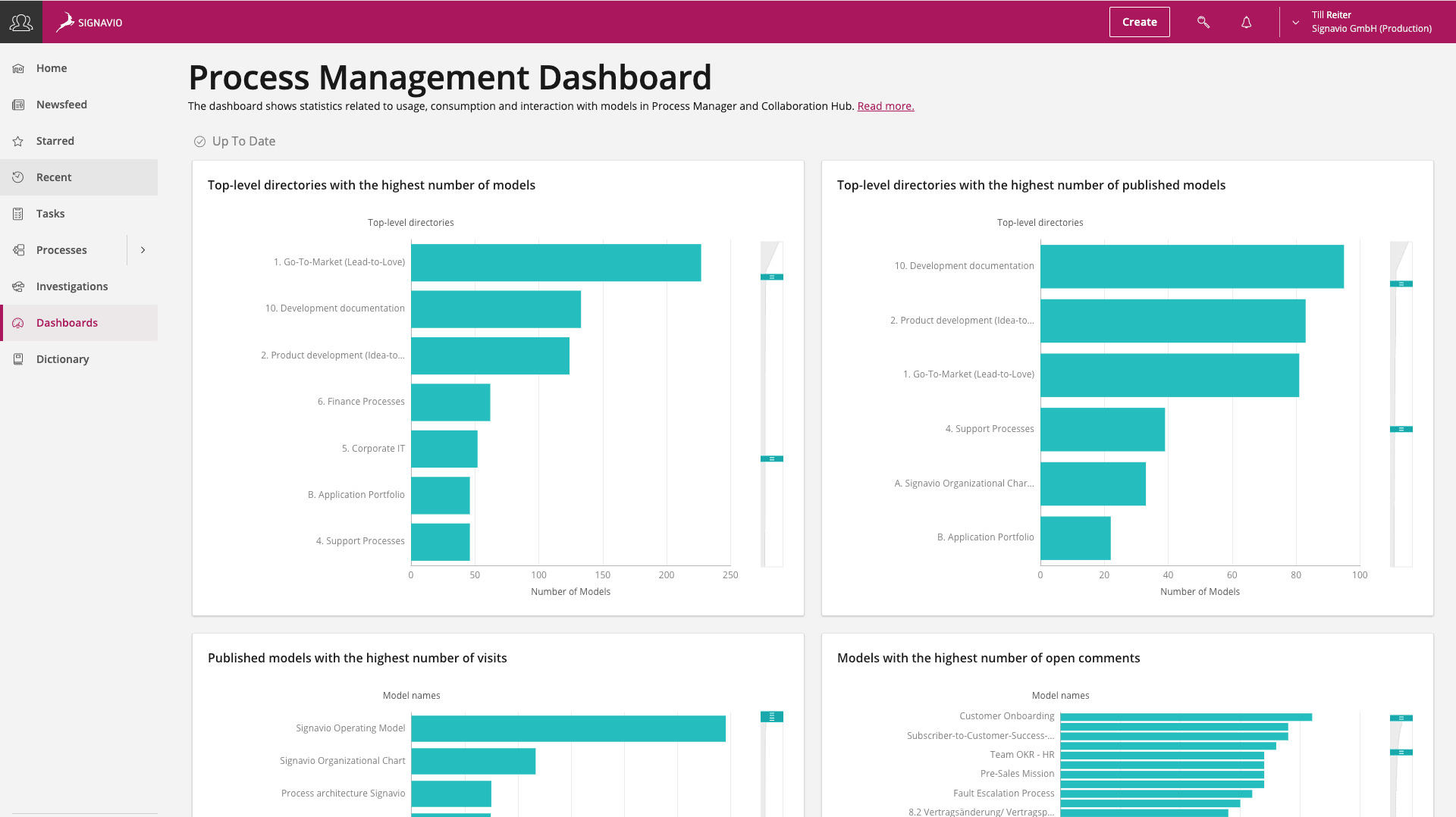Click the Dictionary book icon
Image resolution: width=1456 pixels, height=817 pixels.
click(18, 359)
